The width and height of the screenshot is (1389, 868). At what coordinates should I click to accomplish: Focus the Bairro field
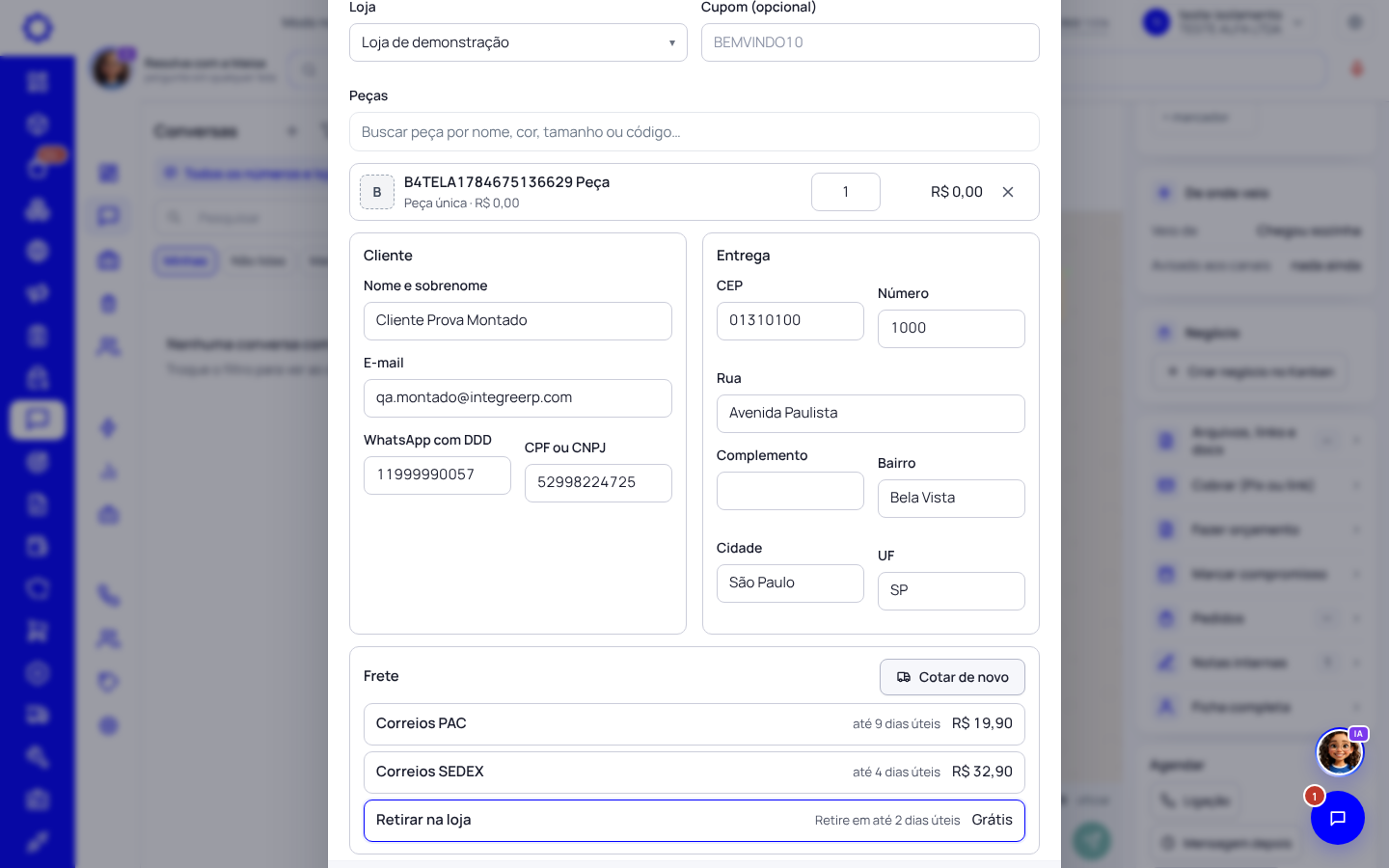coord(951,499)
